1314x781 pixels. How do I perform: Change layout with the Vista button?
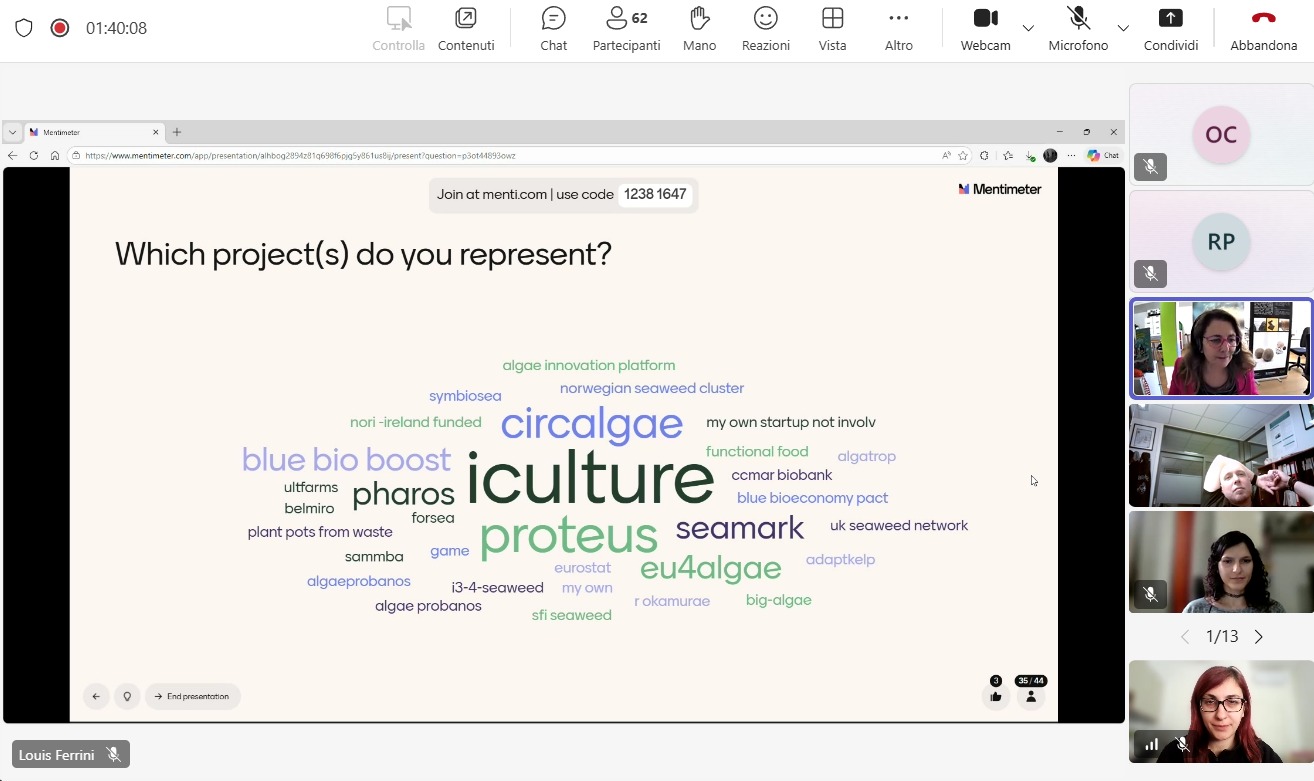point(832,29)
